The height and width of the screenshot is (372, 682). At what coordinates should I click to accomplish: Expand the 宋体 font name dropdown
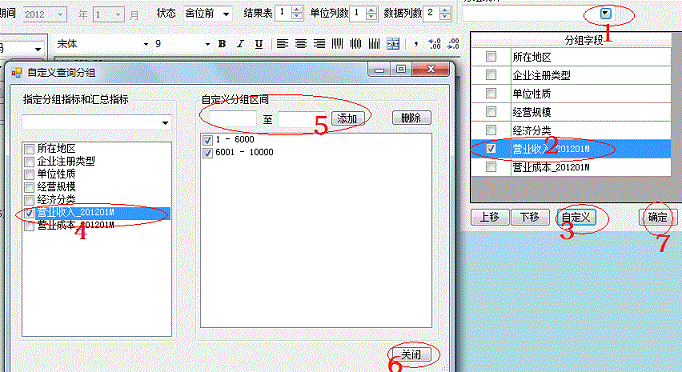146,44
